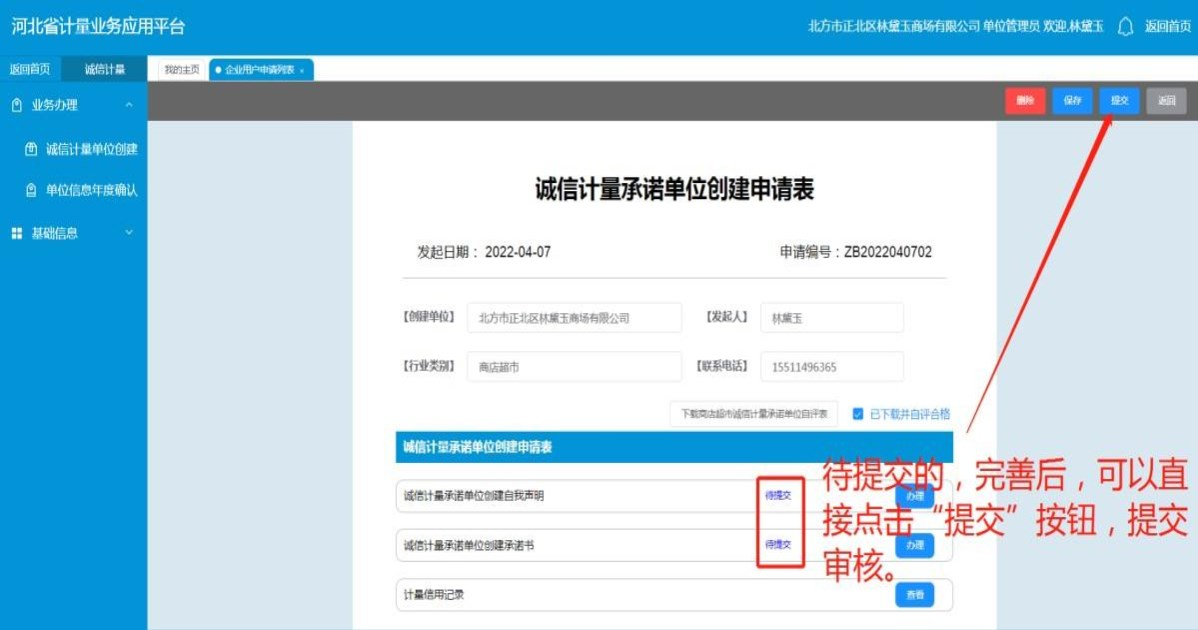1198x630 pixels.
Task: Click 下载商店超市诚信计量承诺单位自评表 download button
Action: click(x=754, y=414)
